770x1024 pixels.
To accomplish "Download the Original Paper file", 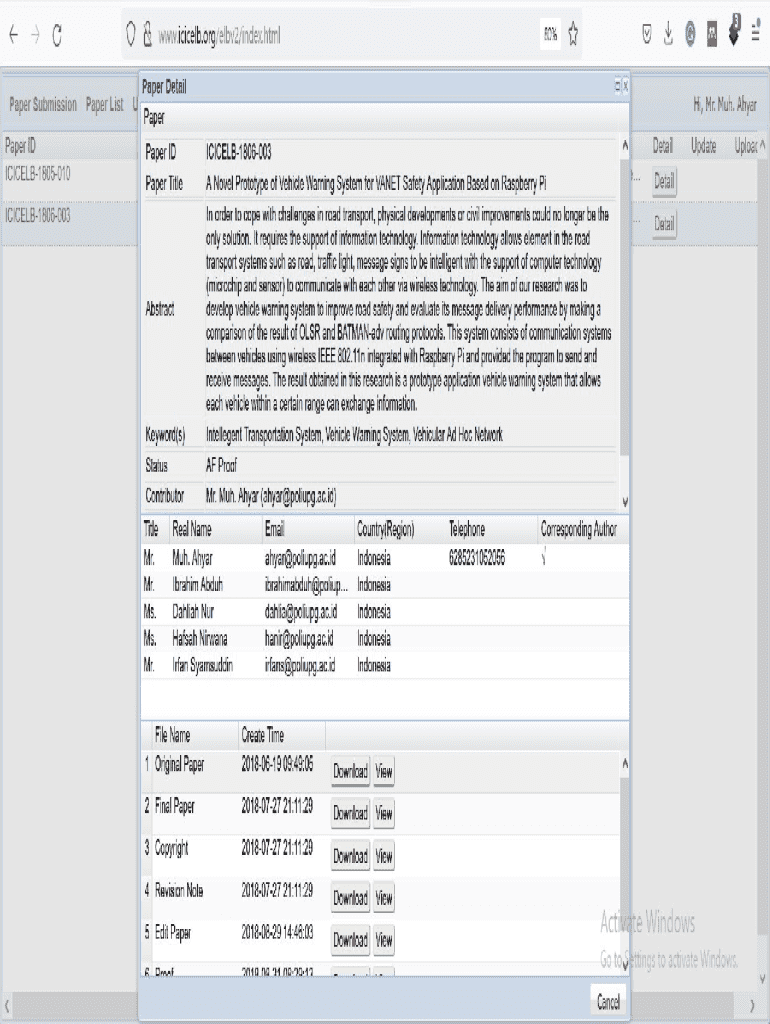I will pos(350,772).
